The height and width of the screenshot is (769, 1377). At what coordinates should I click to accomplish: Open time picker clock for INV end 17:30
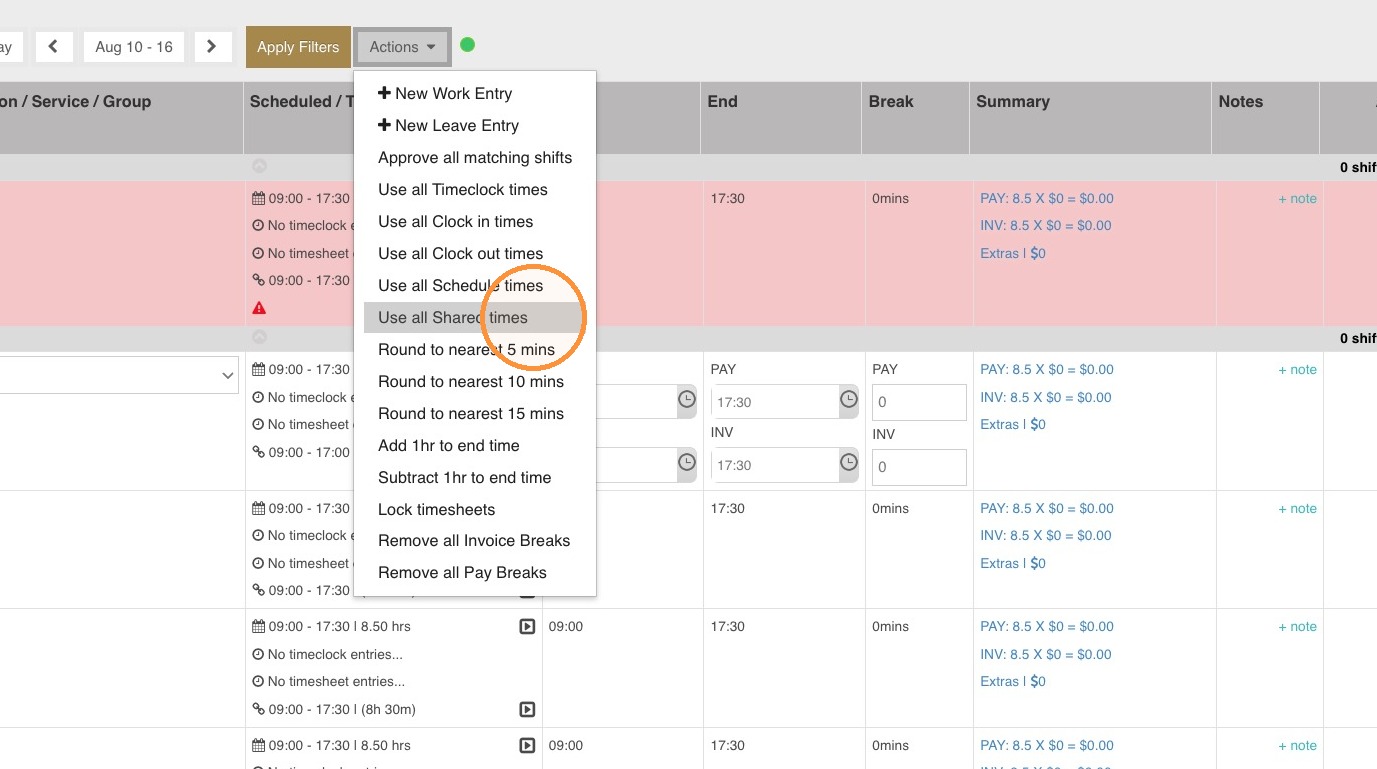click(x=849, y=464)
